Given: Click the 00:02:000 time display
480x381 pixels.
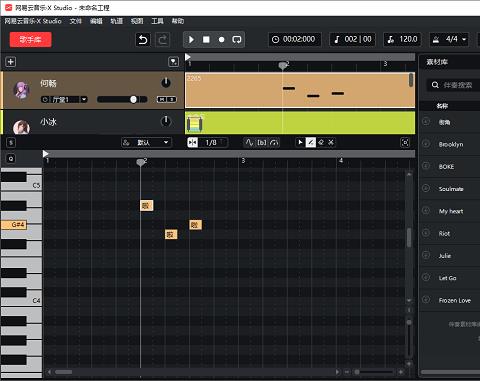Looking at the screenshot, I should coord(295,39).
